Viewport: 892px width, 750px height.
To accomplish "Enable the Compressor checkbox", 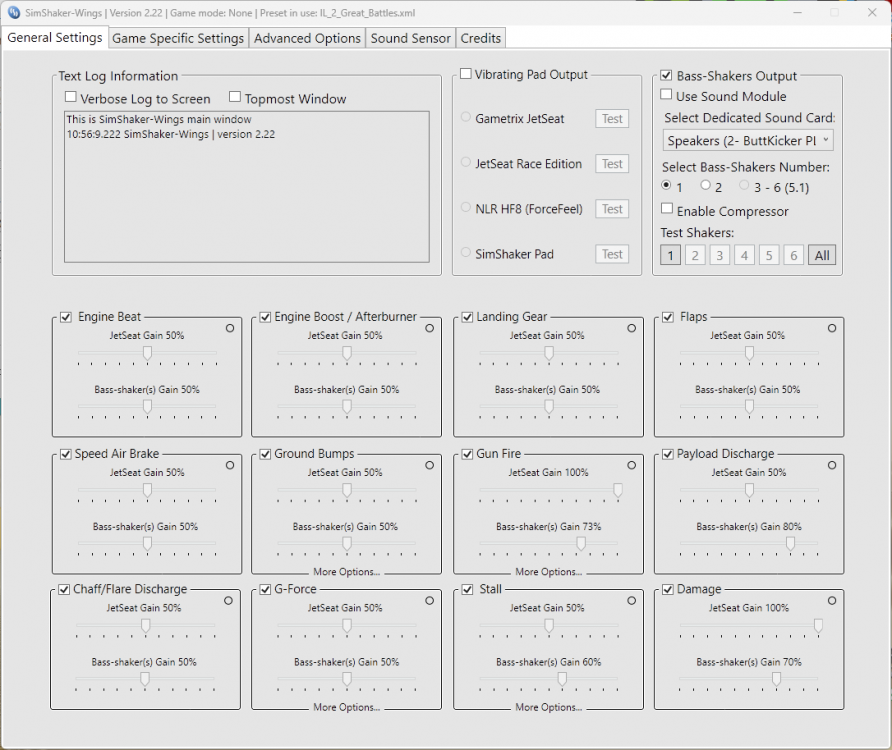I will click(667, 210).
